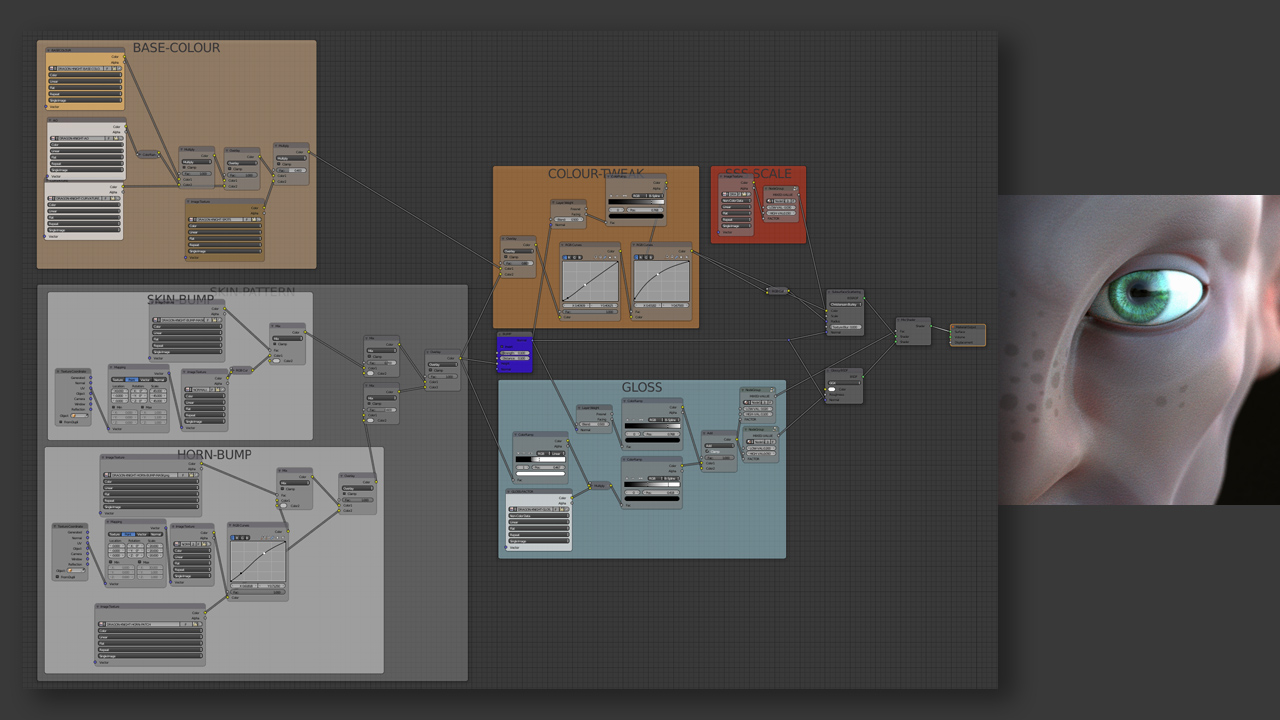The image size is (1280, 720).
Task: Collapse the AO node with header triangle
Action: 50,120
